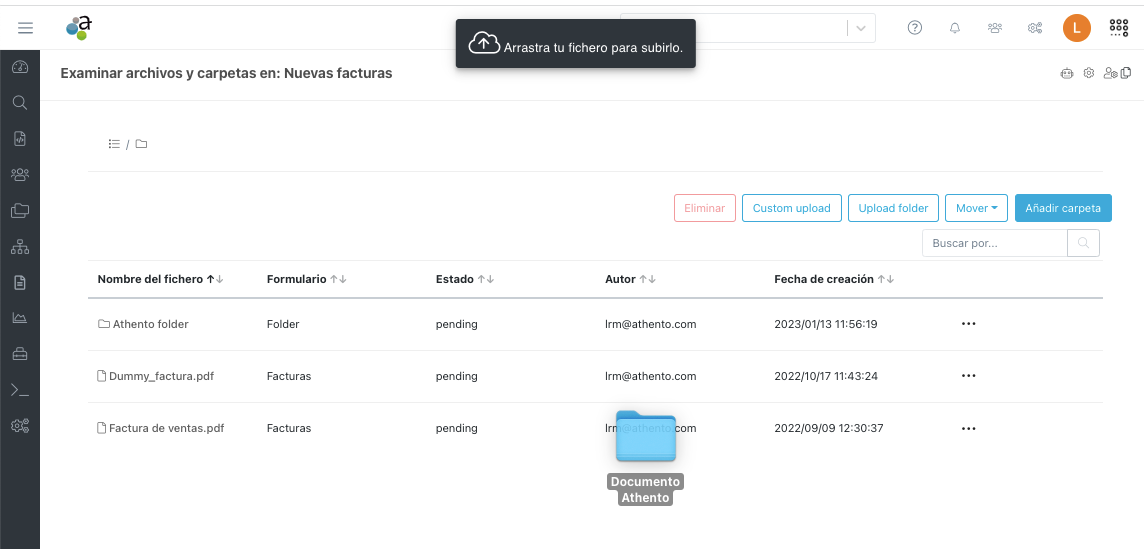Screen dimensions: 1144x549
Task: Open the dashboard gauge icon in sidebar
Action: (x=19, y=67)
